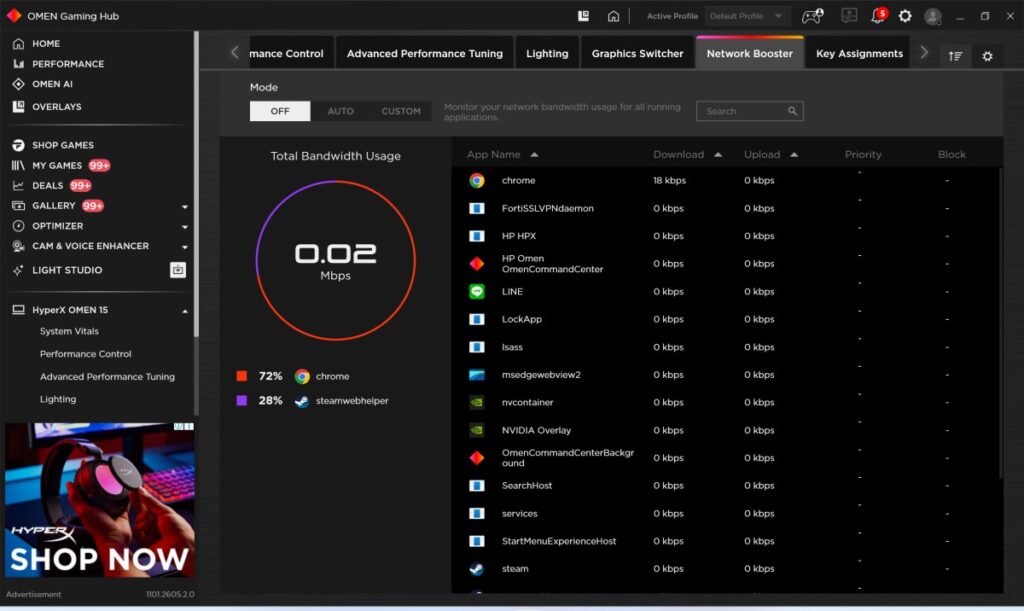The image size is (1024, 611).
Task: Click the NVIDIA Overlay icon
Action: point(477,430)
